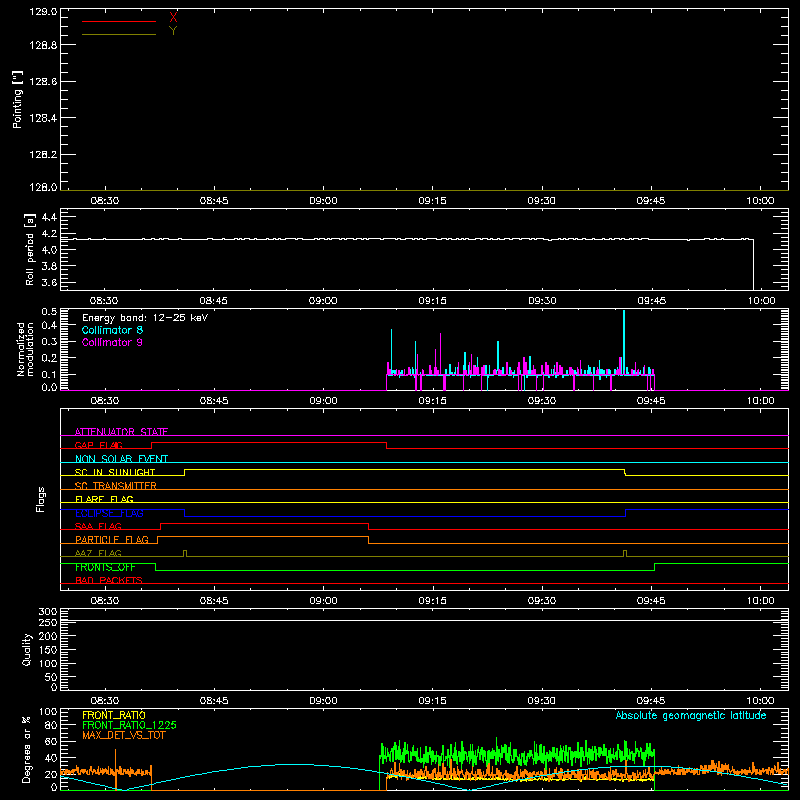Select the Y legend label in Pointing panel

point(173,31)
